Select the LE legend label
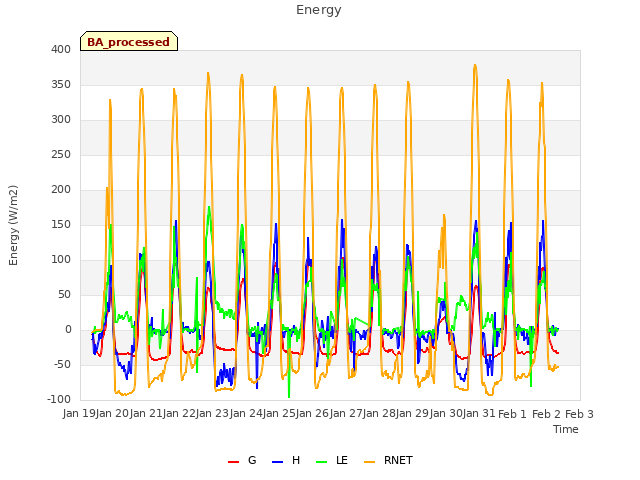Screen dimensions: 640x480 (342, 460)
